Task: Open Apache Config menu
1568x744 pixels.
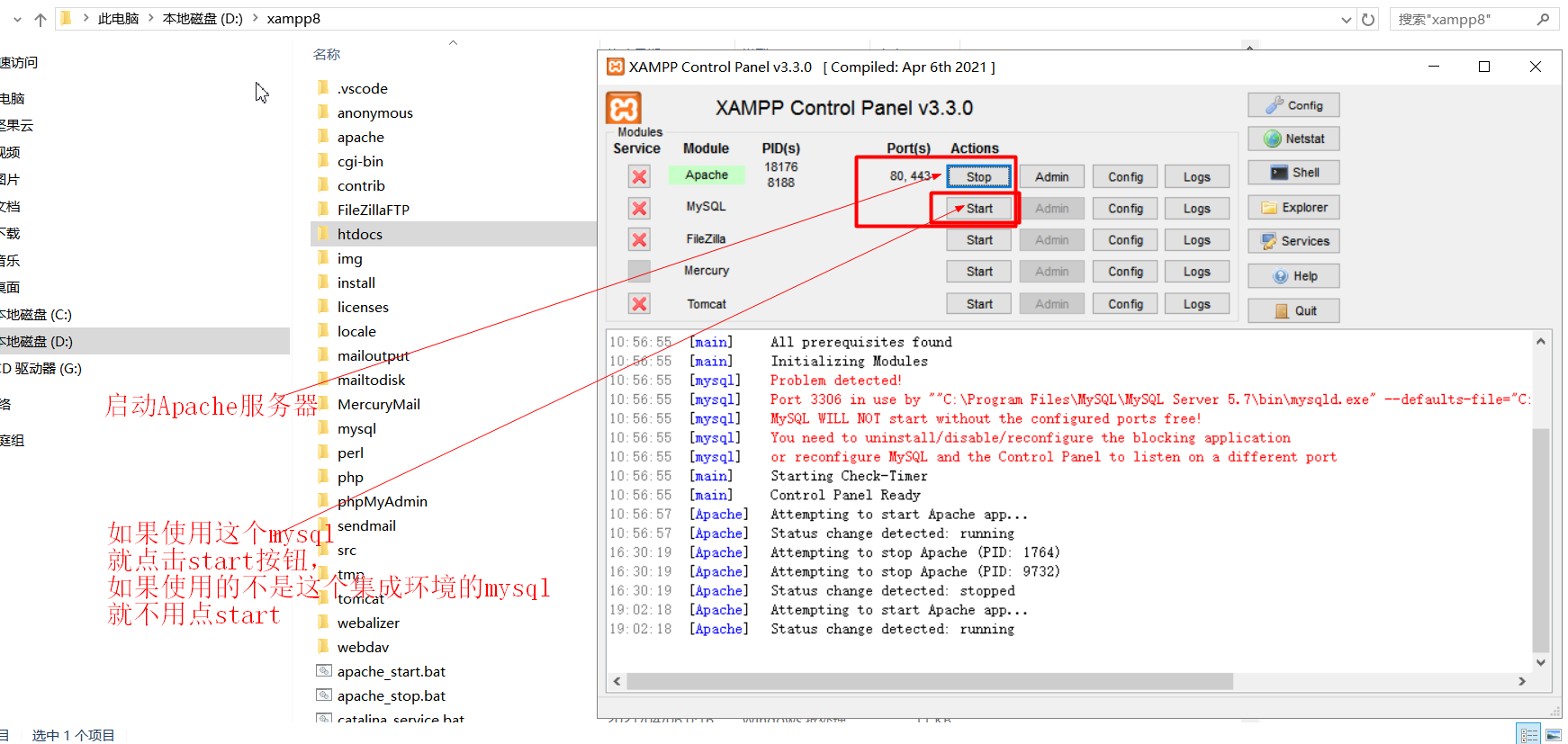Action: click(x=1125, y=177)
